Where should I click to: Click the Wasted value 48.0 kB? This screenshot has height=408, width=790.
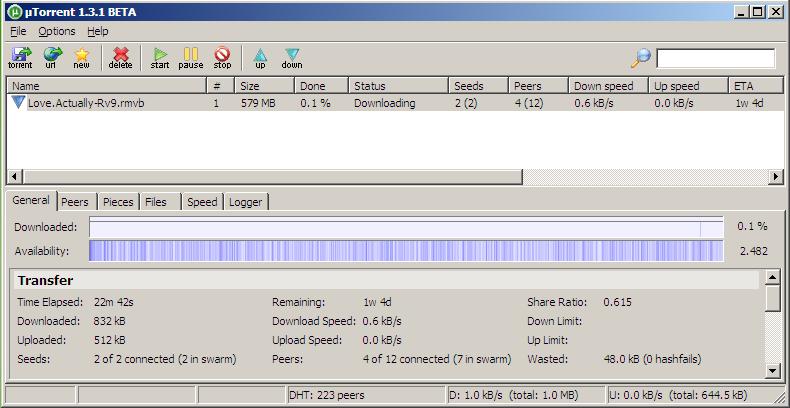(x=652, y=360)
